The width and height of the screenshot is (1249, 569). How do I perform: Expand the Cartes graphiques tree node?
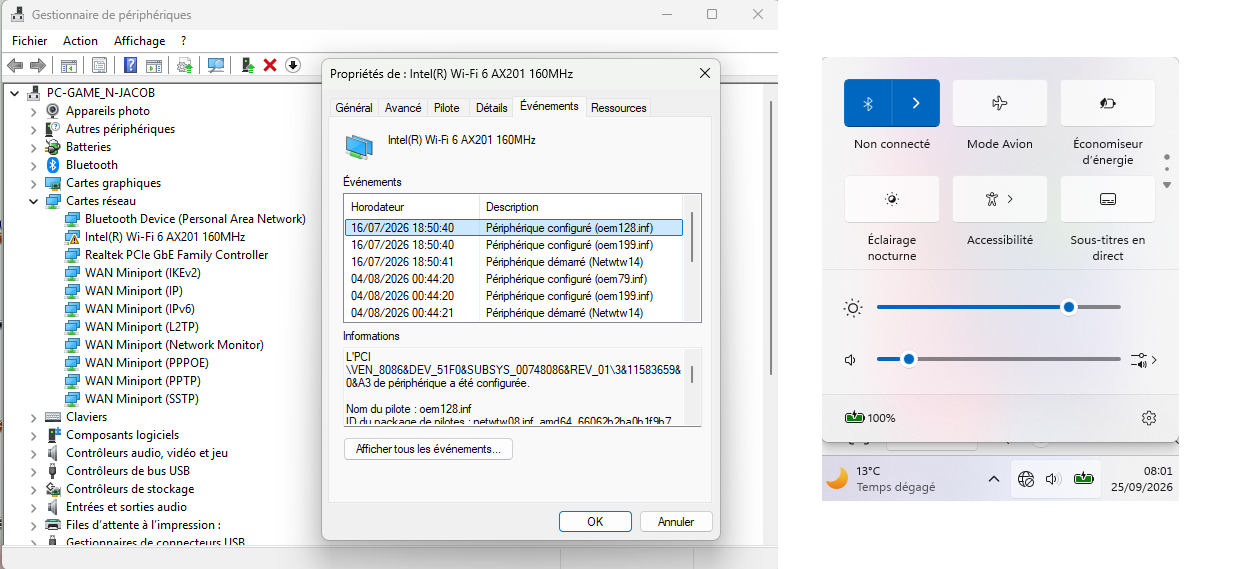coord(33,183)
